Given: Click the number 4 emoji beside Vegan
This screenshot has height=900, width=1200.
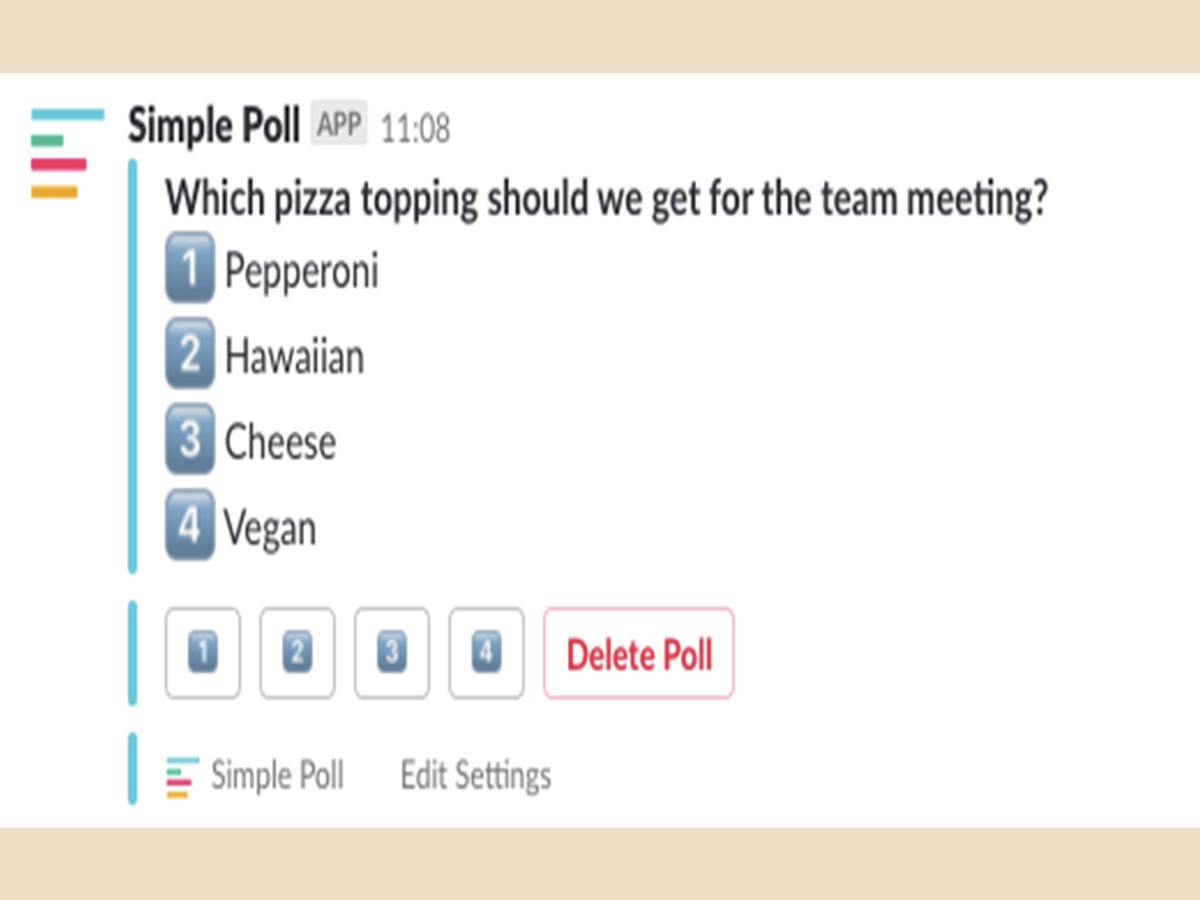Looking at the screenshot, I should tap(190, 525).
